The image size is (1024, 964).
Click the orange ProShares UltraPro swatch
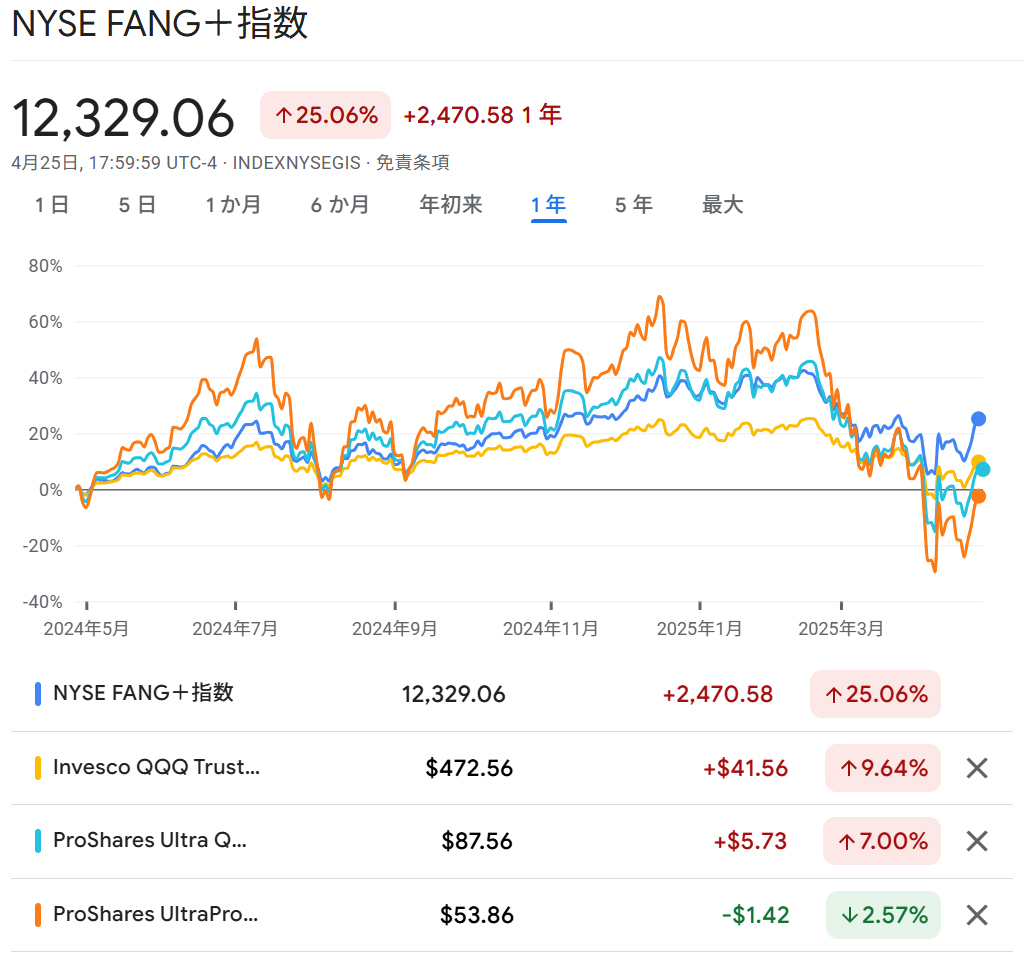tap(38, 915)
